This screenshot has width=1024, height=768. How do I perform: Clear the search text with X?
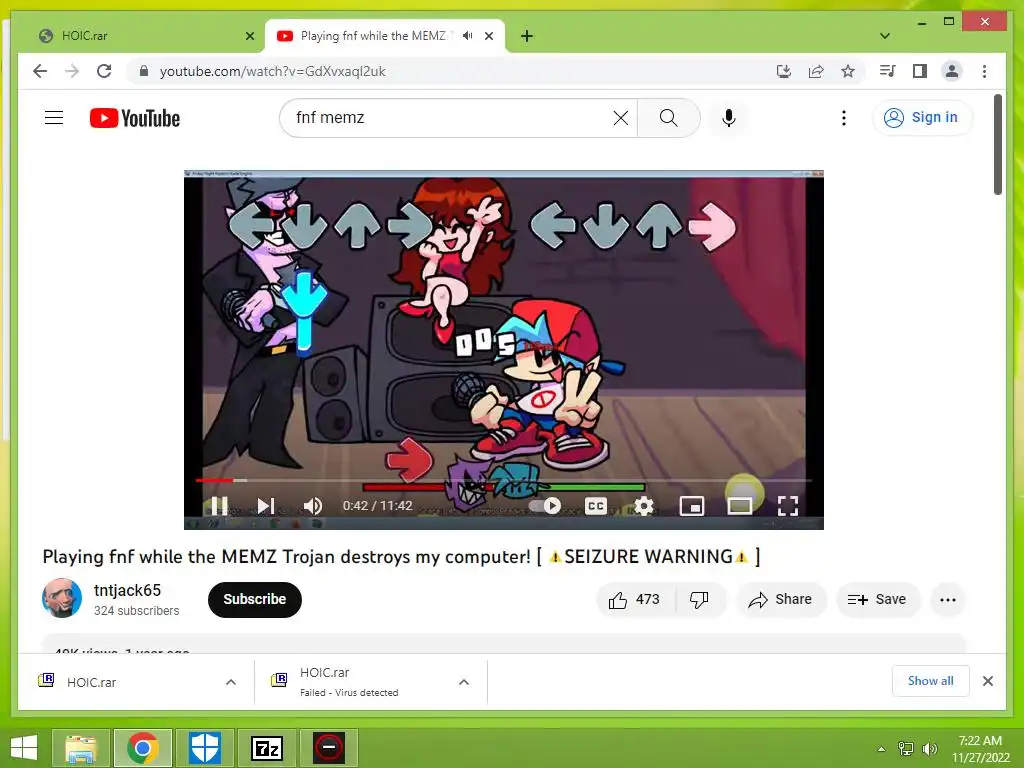point(620,118)
